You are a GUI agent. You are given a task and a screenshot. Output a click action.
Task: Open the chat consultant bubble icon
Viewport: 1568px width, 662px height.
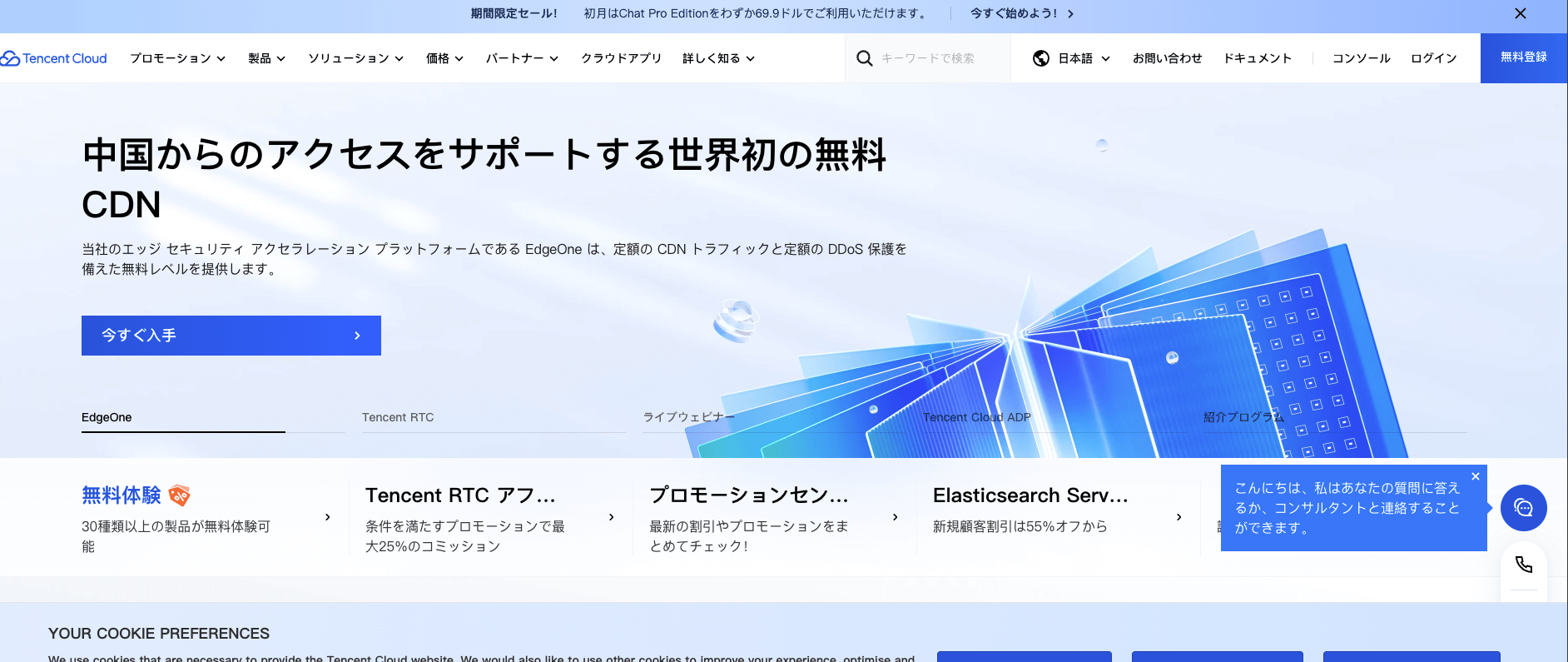pyautogui.click(x=1524, y=508)
